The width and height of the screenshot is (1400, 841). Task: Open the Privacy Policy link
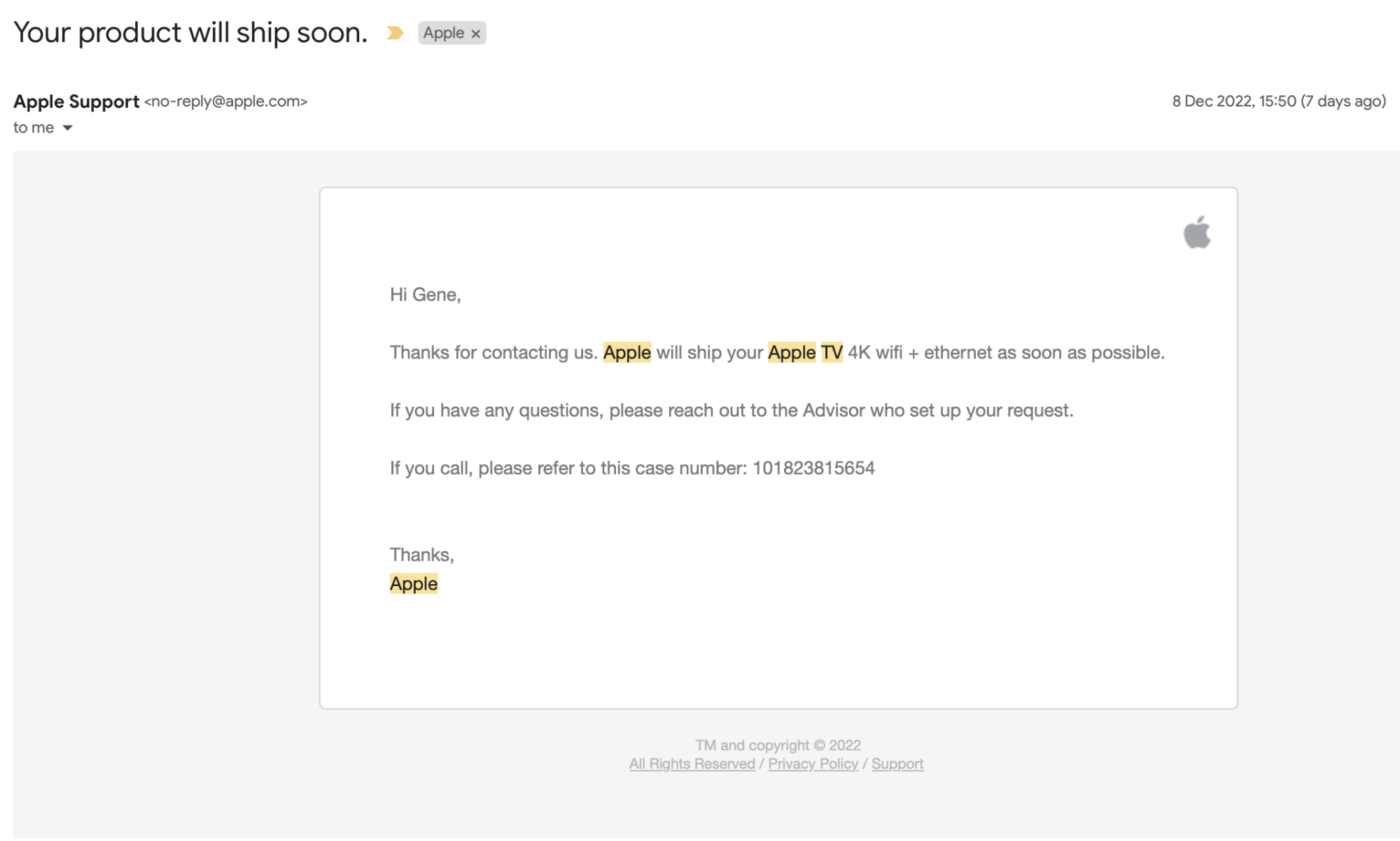point(813,764)
